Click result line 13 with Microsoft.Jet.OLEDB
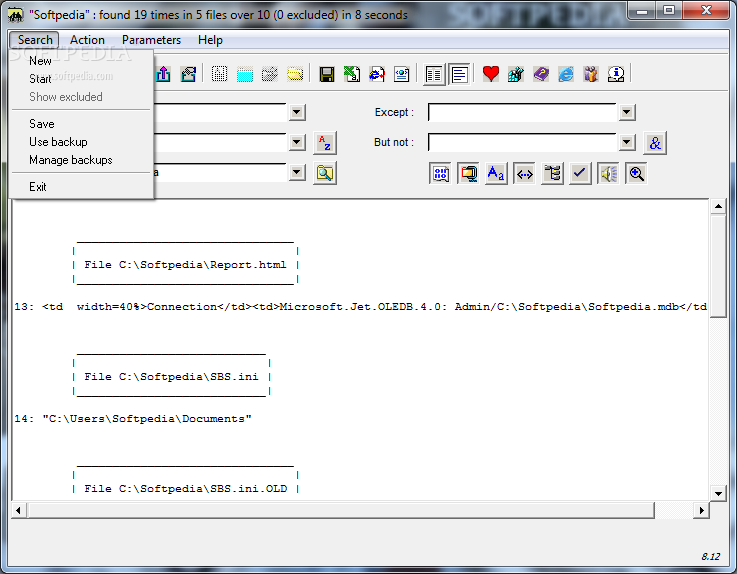This screenshot has width=737, height=574. tap(361, 307)
